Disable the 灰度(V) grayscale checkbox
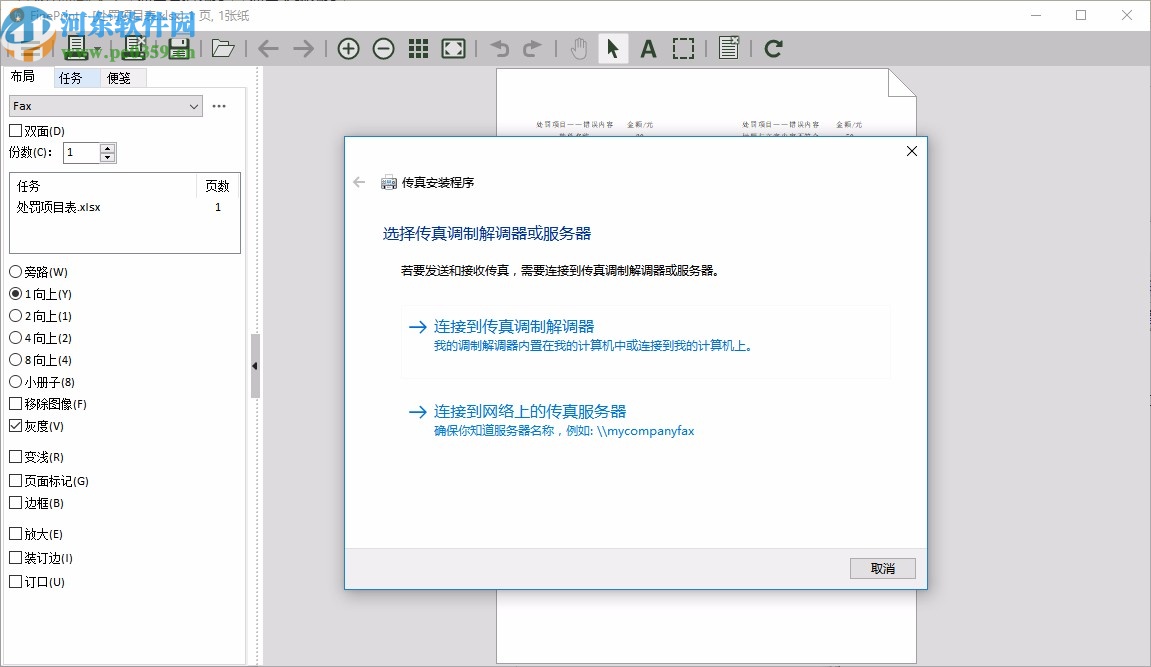Image resolution: width=1151 pixels, height=667 pixels. (15, 425)
